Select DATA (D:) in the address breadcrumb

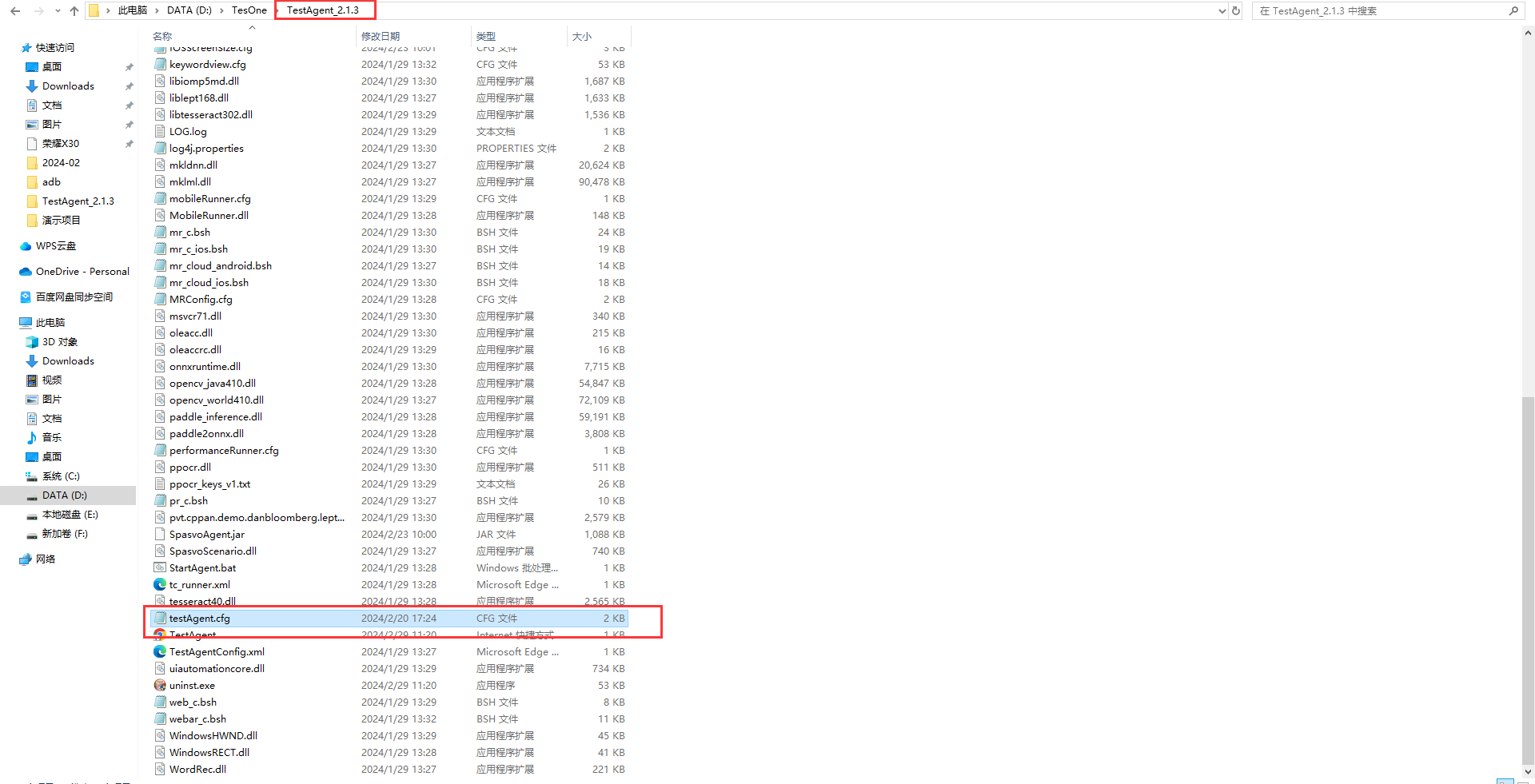click(189, 10)
